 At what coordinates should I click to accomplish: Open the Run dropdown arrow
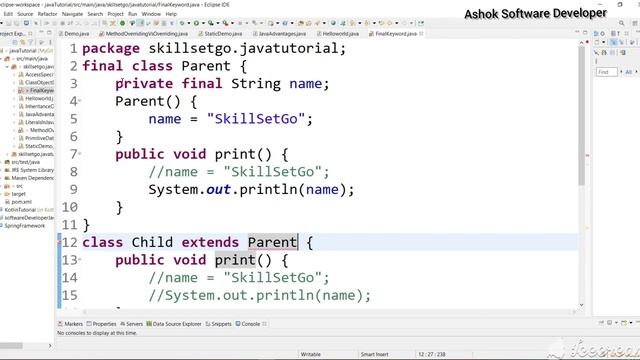click(x=203, y=23)
